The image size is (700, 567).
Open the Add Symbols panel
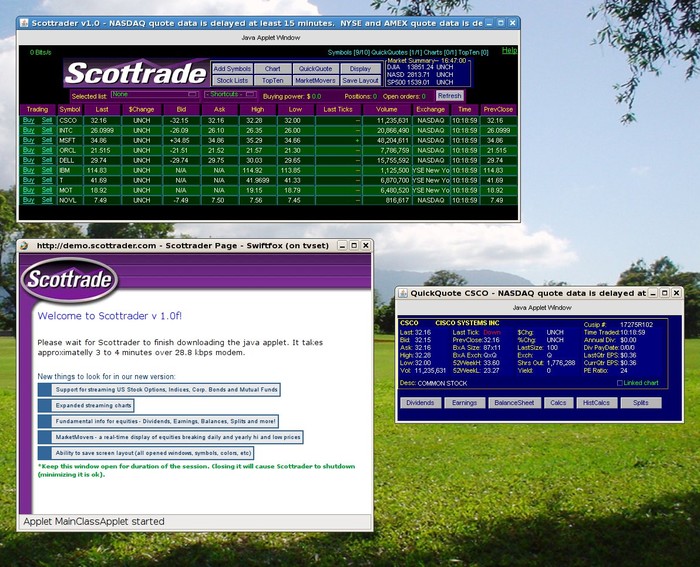(x=232, y=69)
